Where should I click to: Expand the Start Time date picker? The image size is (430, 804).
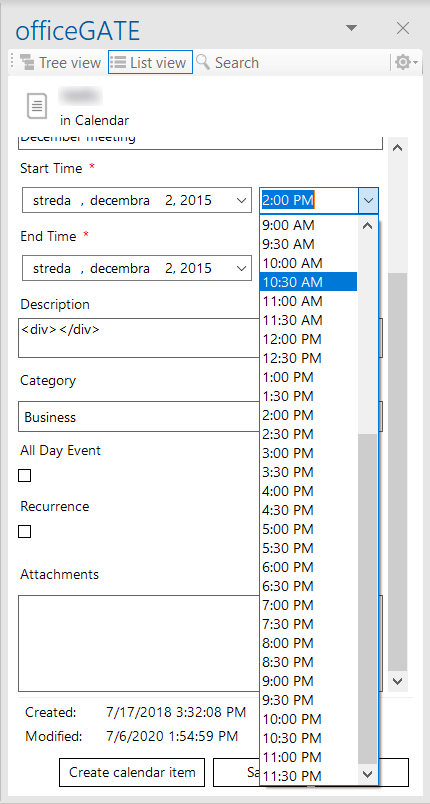[x=241, y=200]
